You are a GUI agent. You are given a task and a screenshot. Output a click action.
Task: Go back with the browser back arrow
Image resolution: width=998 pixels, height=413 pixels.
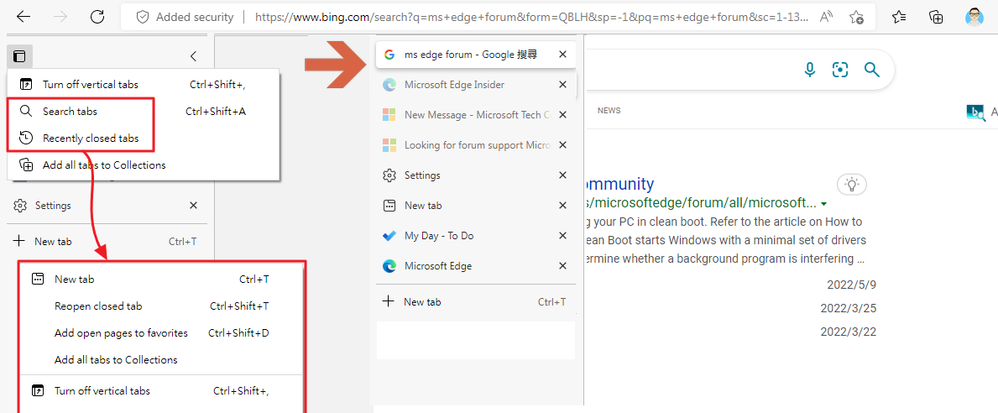pos(24,17)
